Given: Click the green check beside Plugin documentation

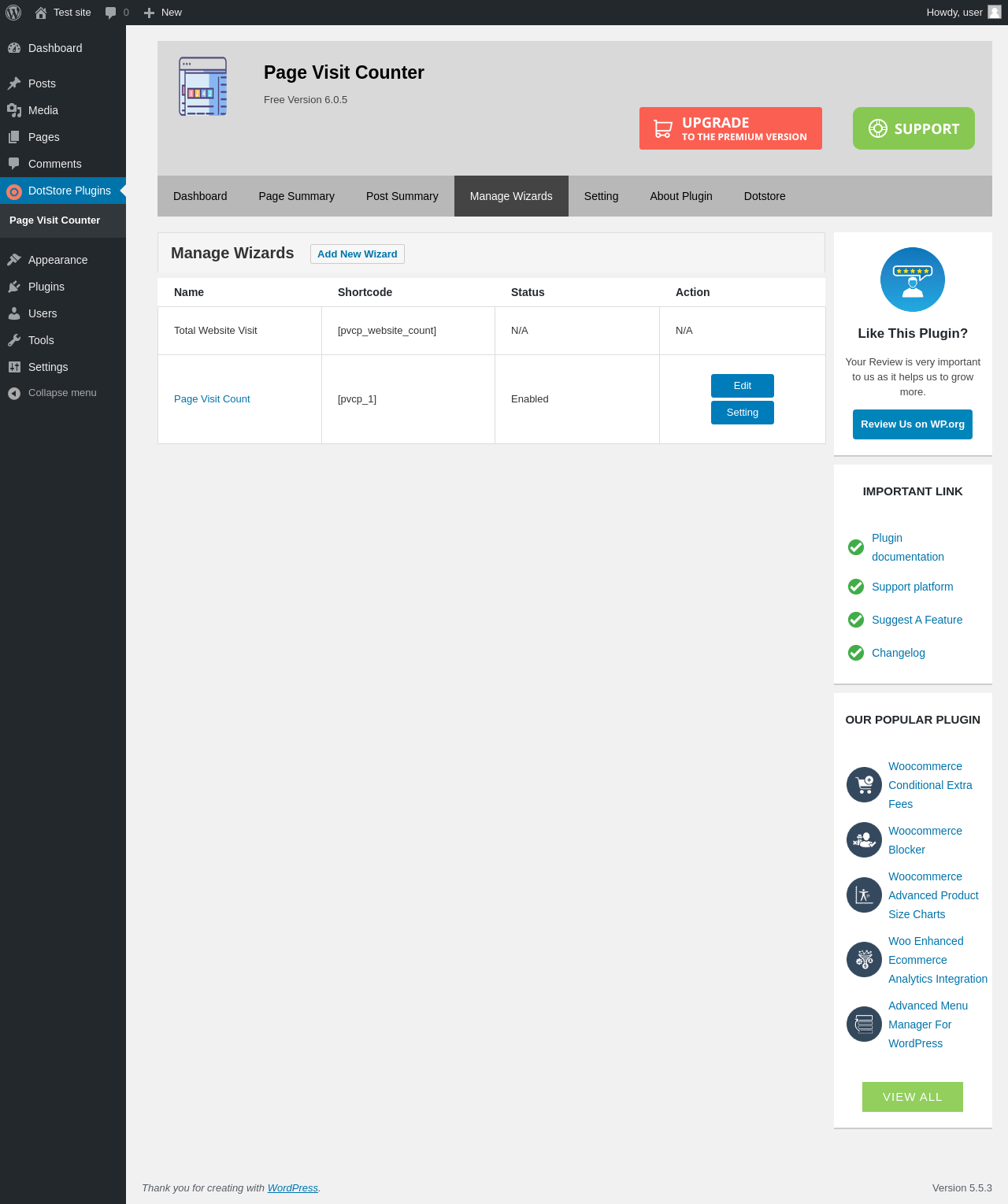Looking at the screenshot, I should [x=856, y=547].
